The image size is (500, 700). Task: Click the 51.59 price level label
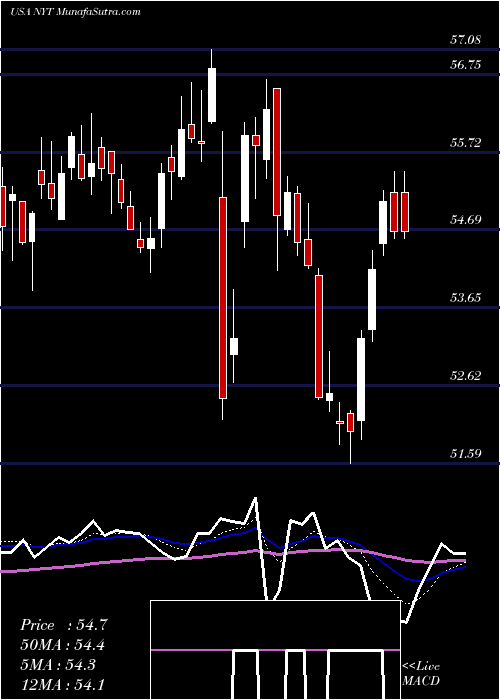(x=465, y=454)
